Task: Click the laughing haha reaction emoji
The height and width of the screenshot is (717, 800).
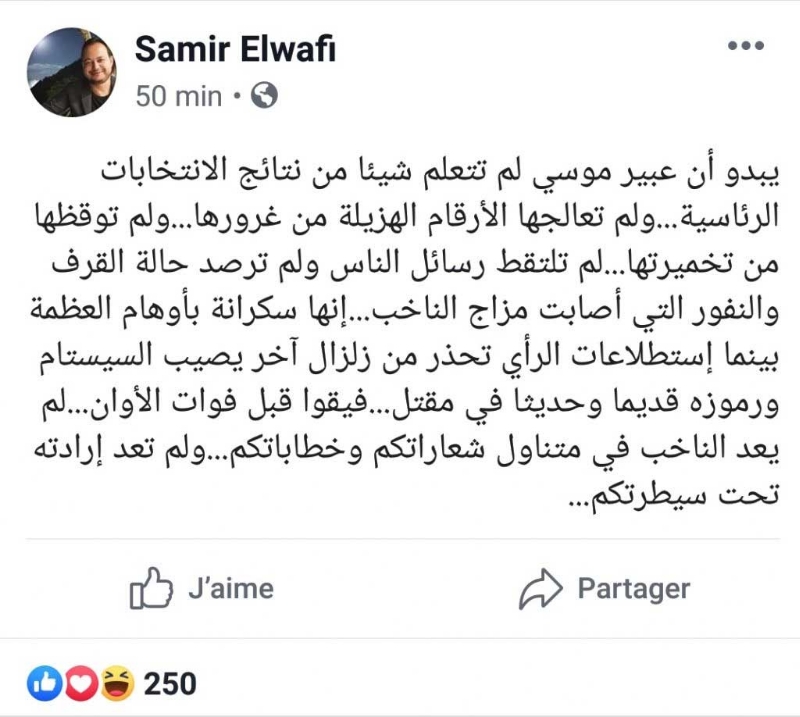Action: pos(113,683)
